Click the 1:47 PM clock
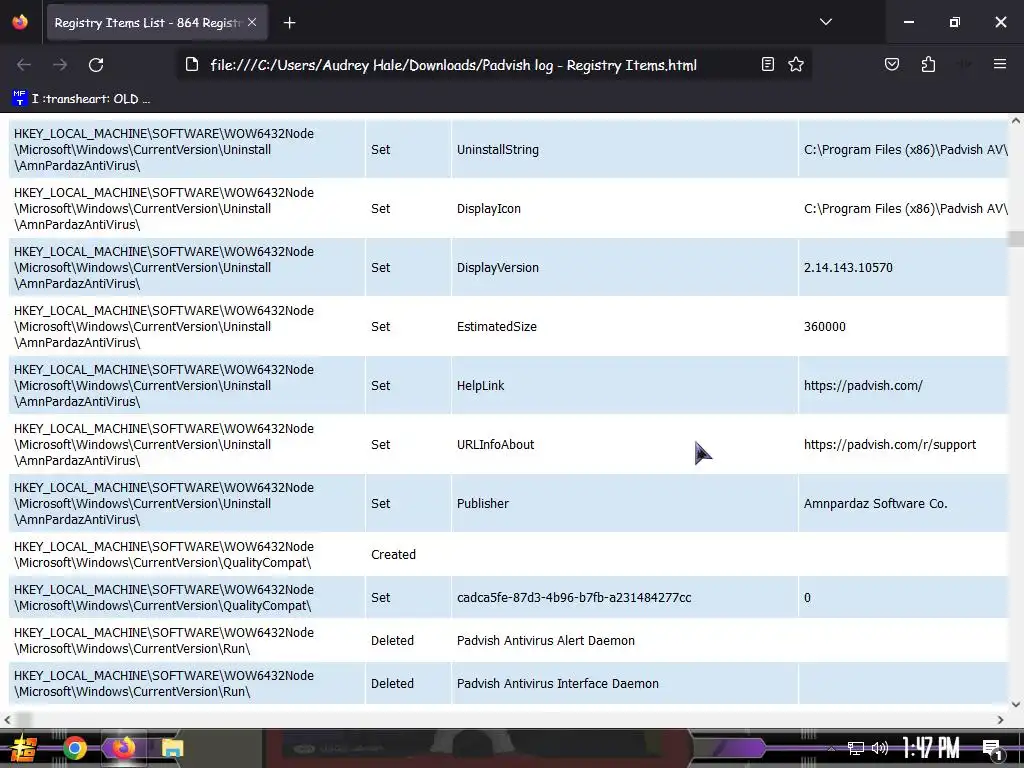The width and height of the screenshot is (1024, 768). (931, 748)
